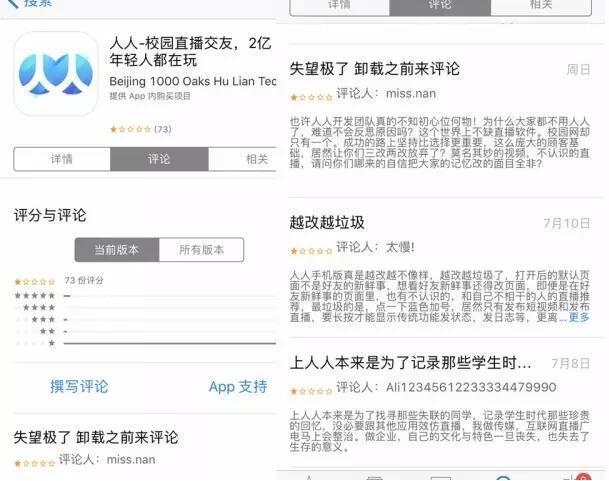This screenshot has height=481, width=609.
Task: Click review body starting 上人人本来是为了找寻那些失联的同学
Action: 440,431
